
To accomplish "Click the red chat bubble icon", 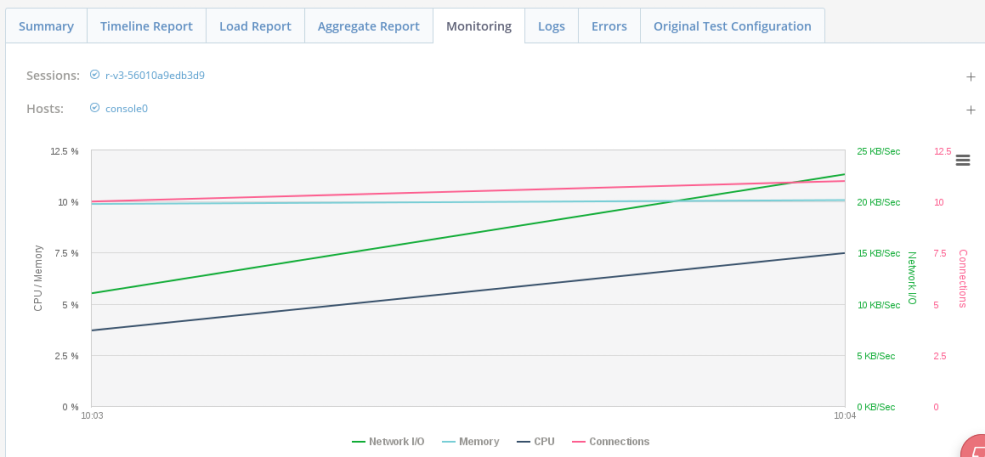I will (x=975, y=449).
